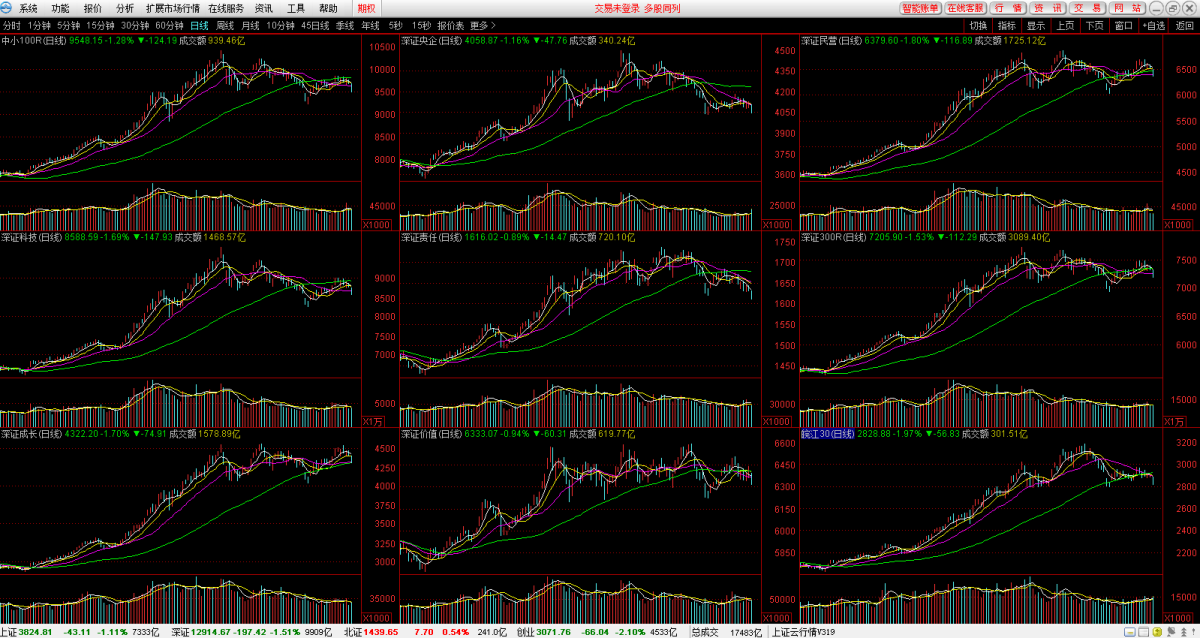This screenshot has height=638, width=1200.
Task: Expand the 更多 more periods list
Action: 482,25
